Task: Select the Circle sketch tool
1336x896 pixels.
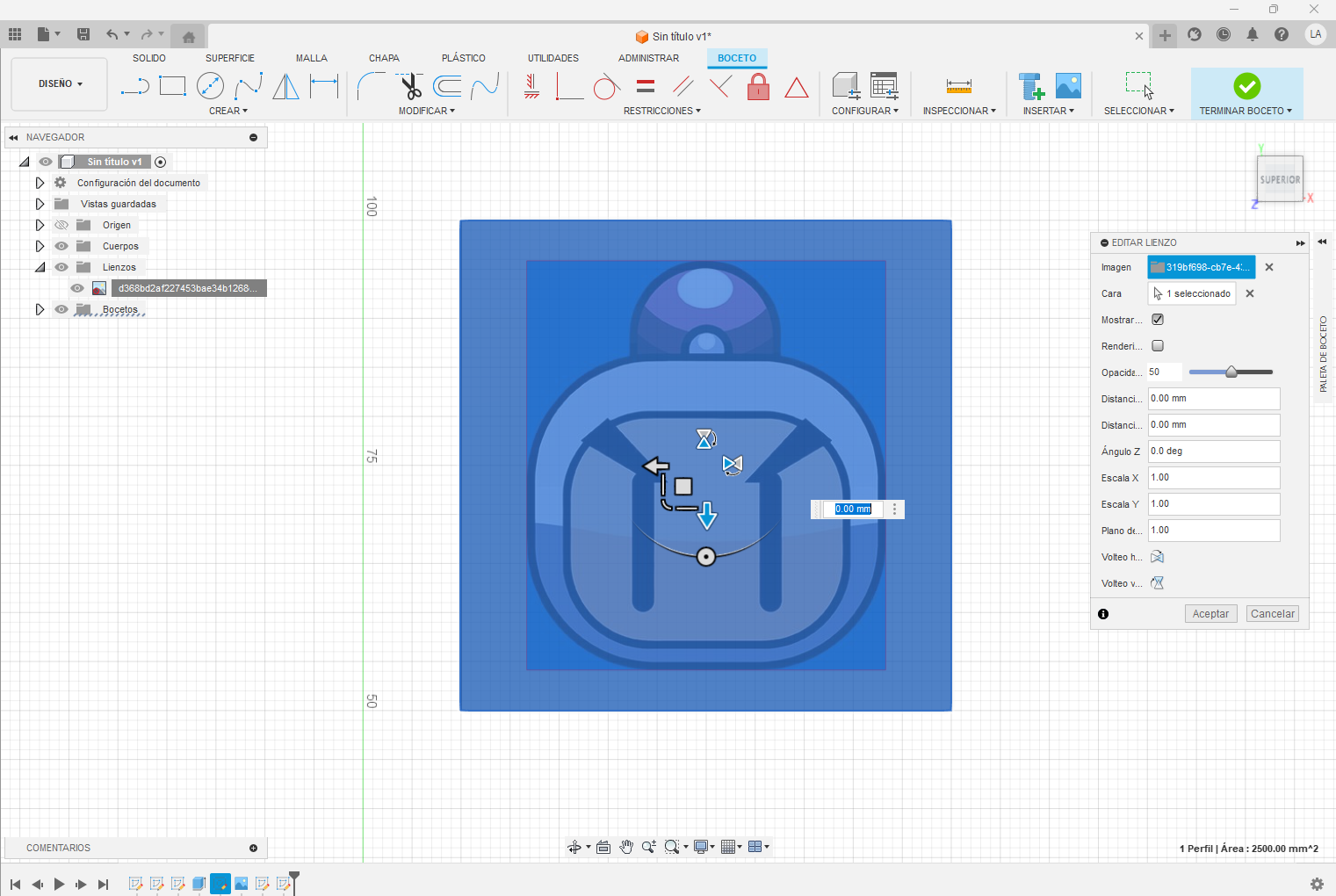Action: (210, 86)
